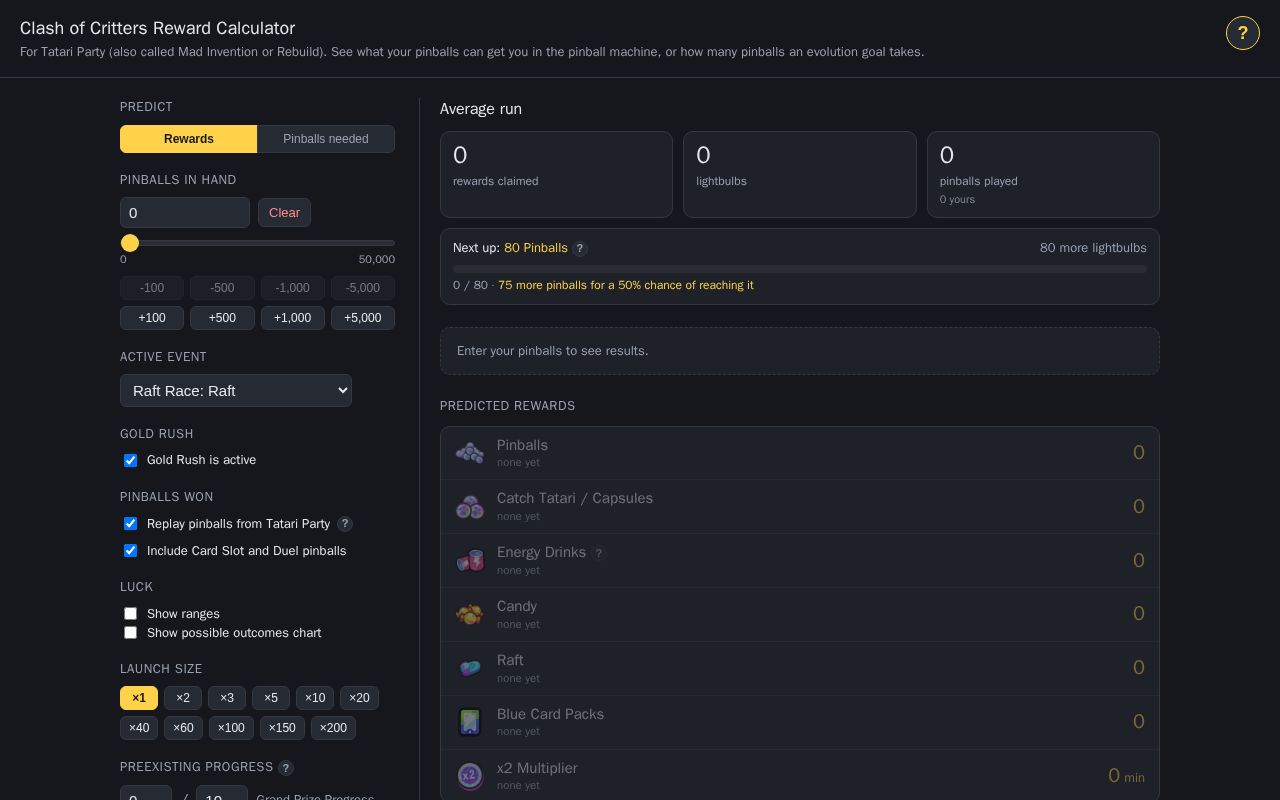Toggle Include Card Slot and Duel pinballs
1280x800 pixels.
[x=130, y=551]
